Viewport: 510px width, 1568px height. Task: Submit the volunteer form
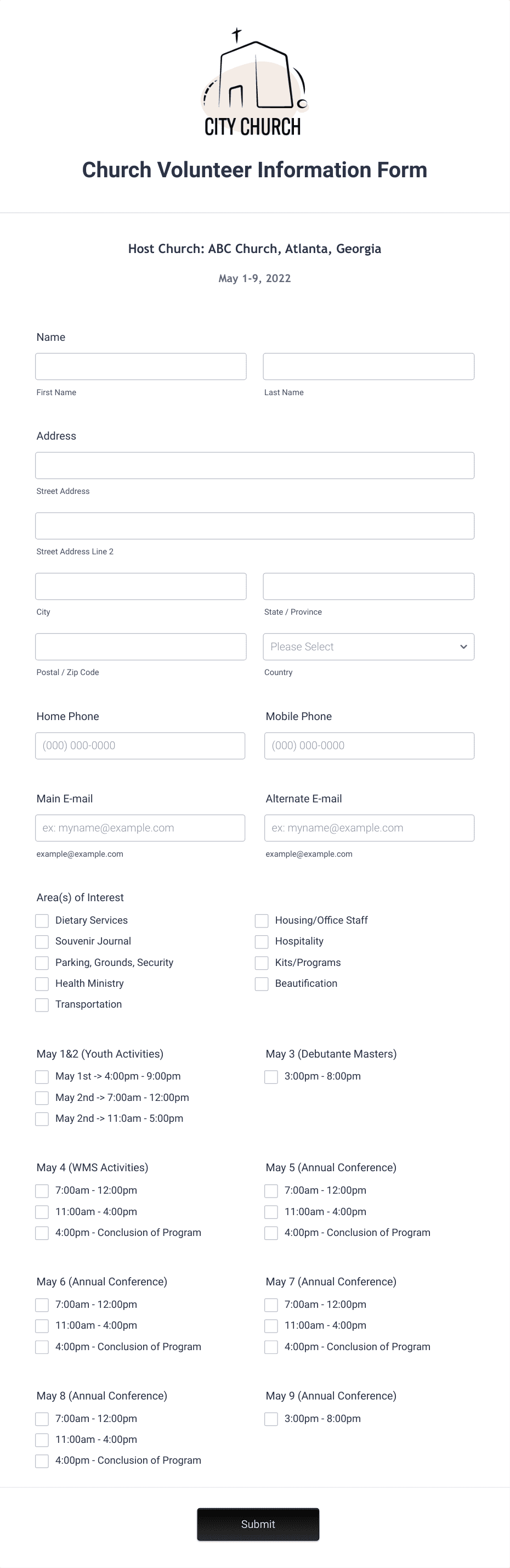click(258, 1524)
